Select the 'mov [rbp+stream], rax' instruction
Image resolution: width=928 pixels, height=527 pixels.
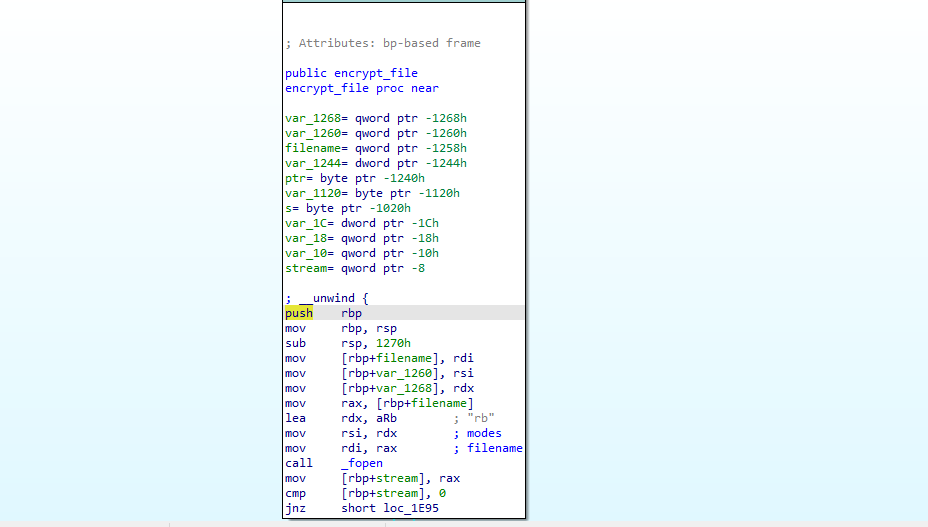372,478
